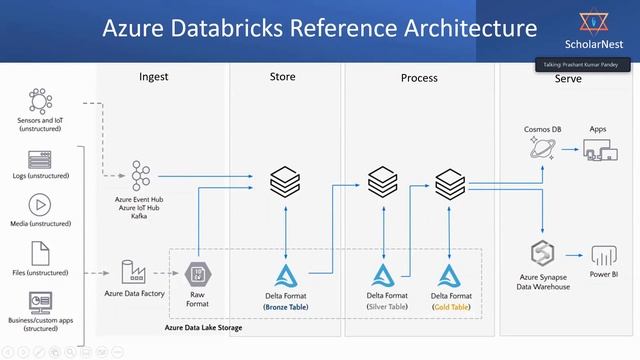This screenshot has width=640, height=360.
Task: Click the "(Bronze Table)" text
Action: coord(286,307)
